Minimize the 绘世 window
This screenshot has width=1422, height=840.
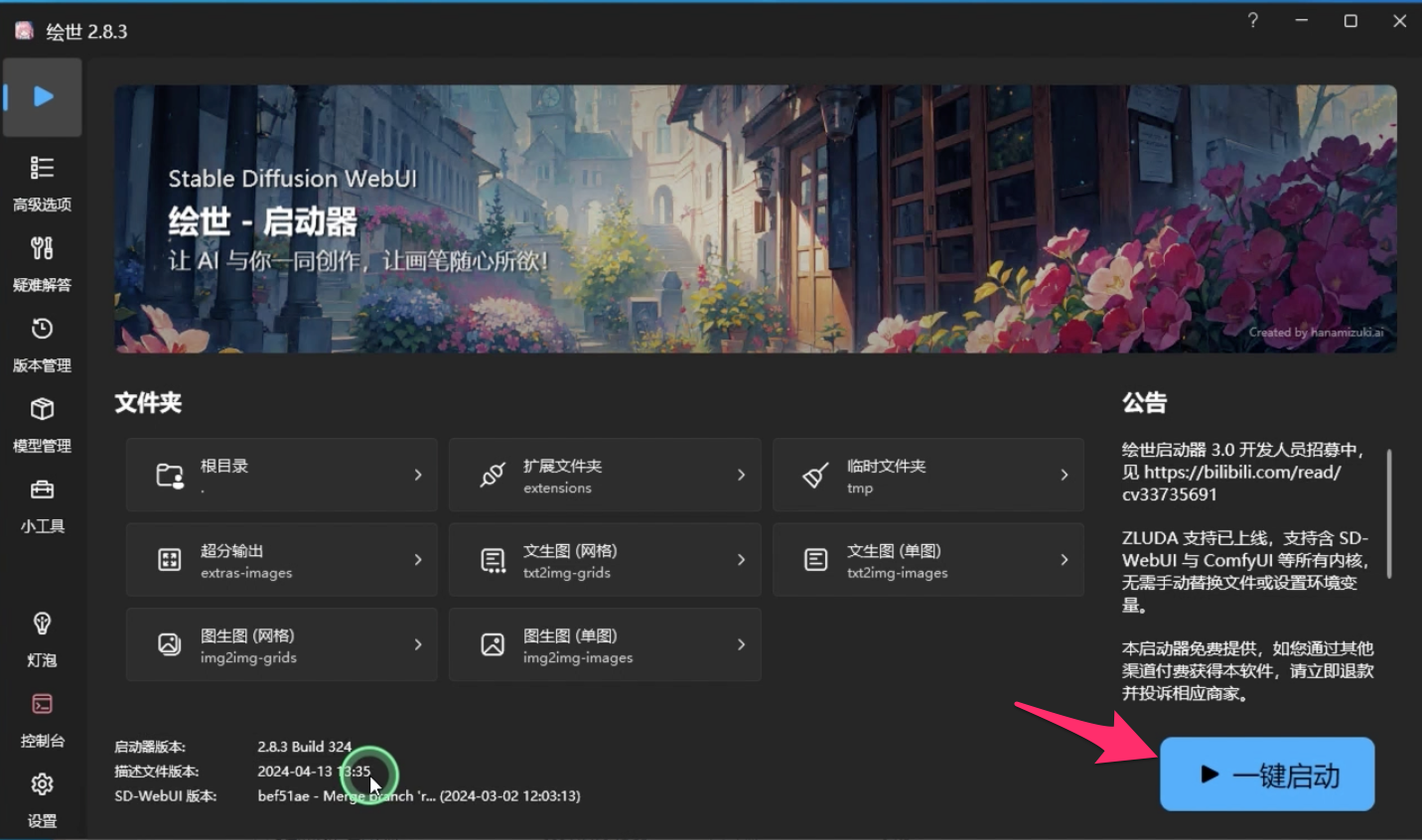click(1302, 21)
